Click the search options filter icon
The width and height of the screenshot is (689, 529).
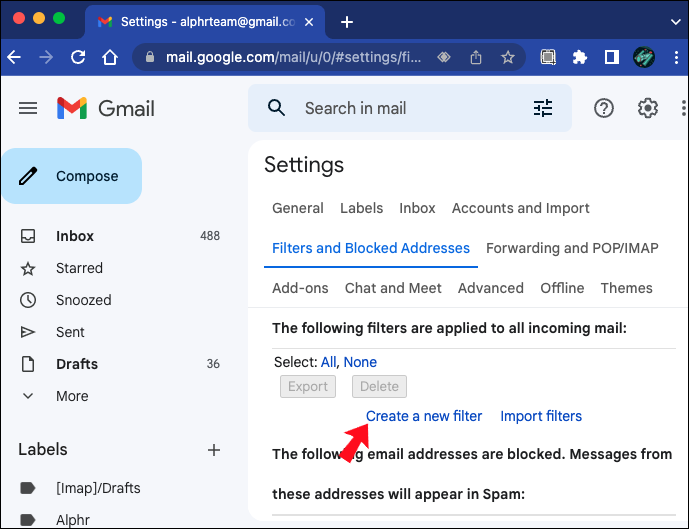(x=543, y=108)
